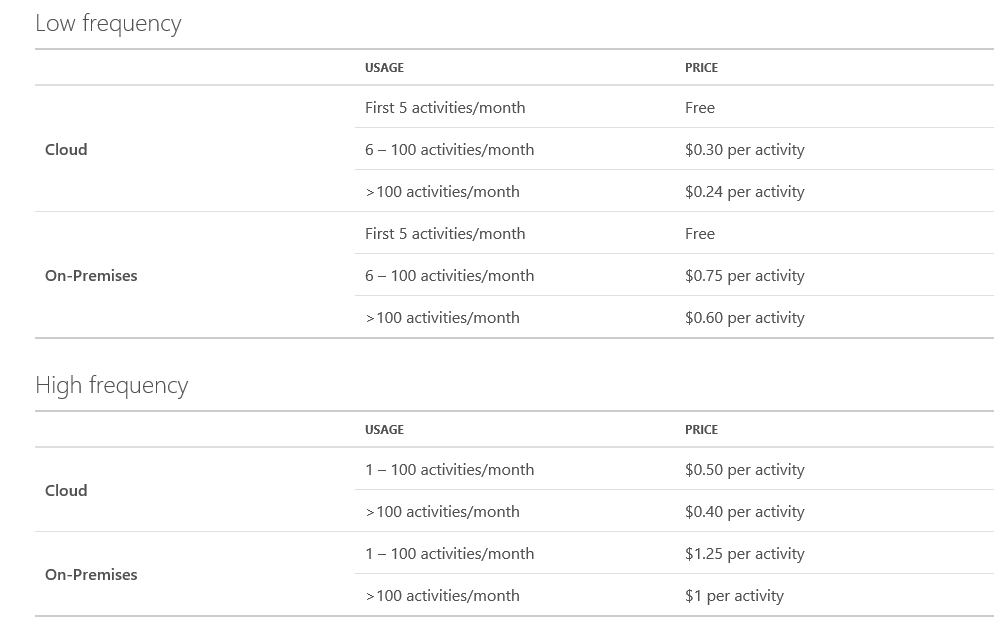
Task: Click the $0.40 per activity price
Action: pyautogui.click(x=744, y=511)
